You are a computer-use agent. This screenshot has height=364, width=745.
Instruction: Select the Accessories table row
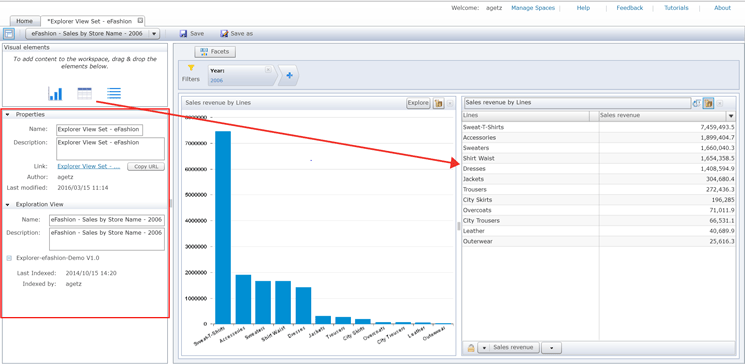coord(599,137)
